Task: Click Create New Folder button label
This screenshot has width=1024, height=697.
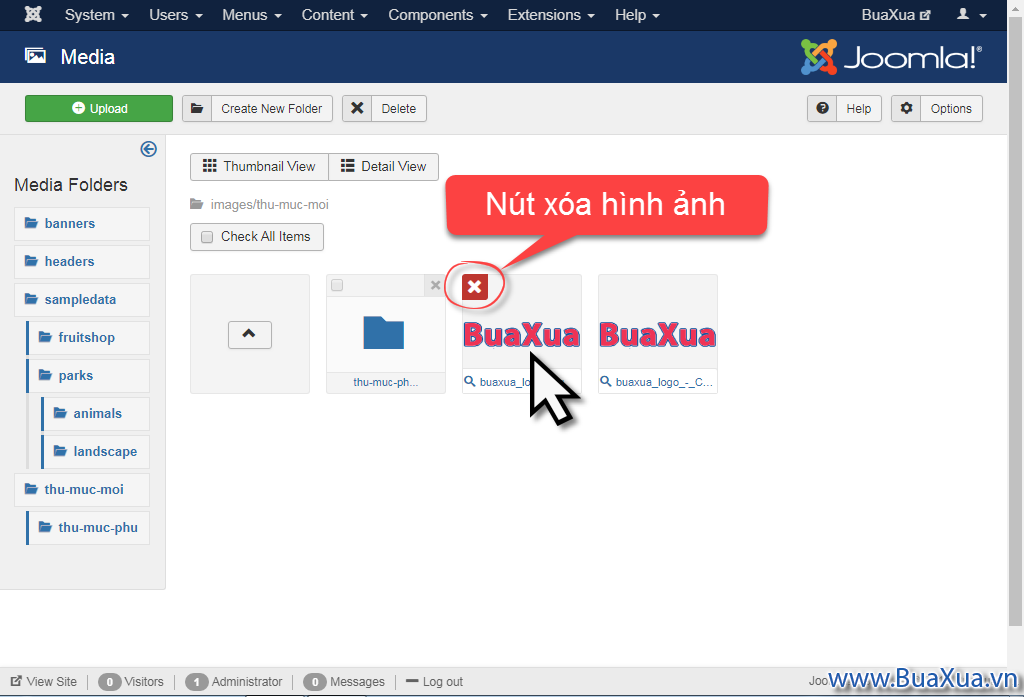Action: pos(272,108)
